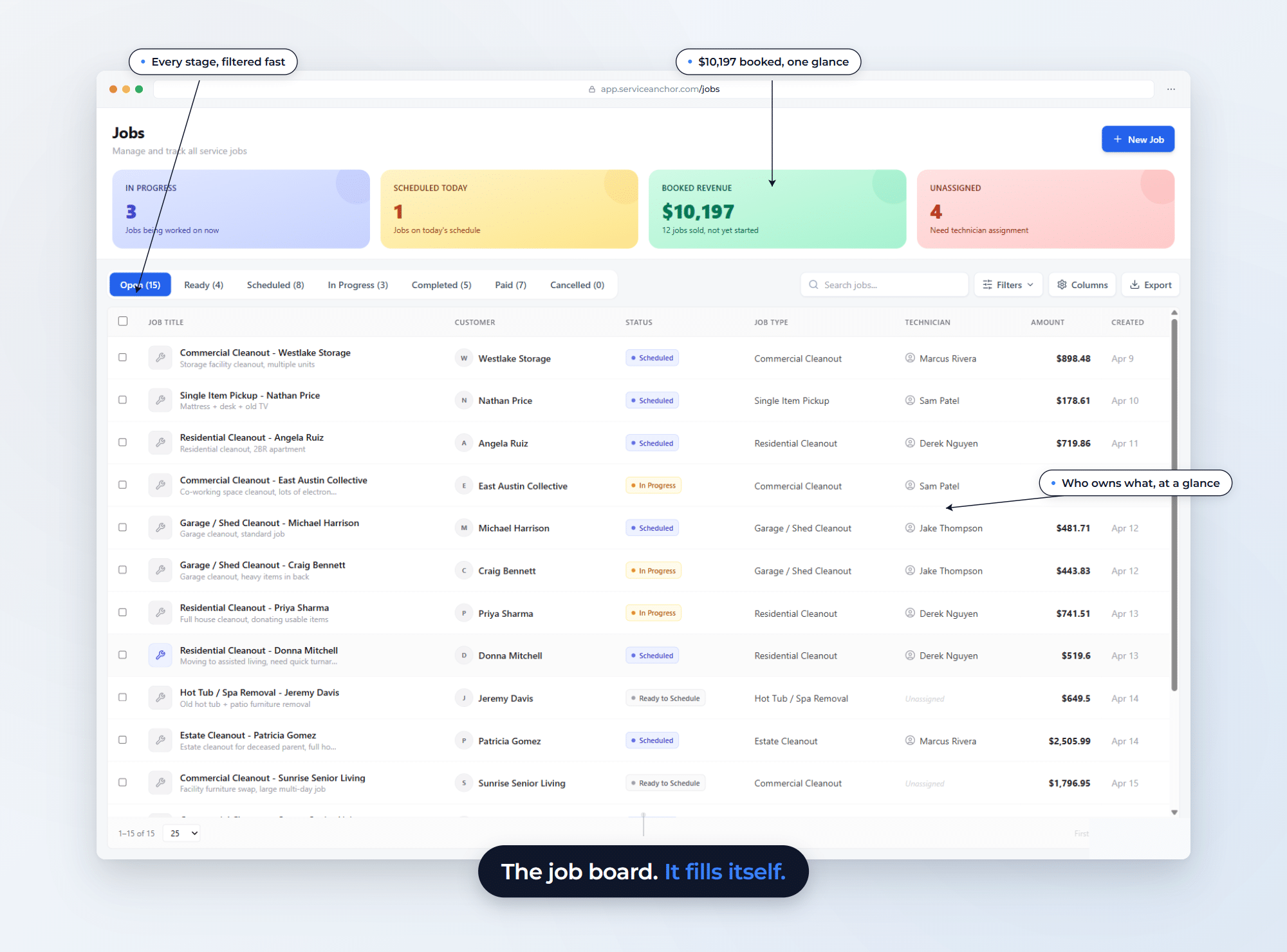Open the In Progress summary card
1287x952 pixels.
(x=241, y=209)
